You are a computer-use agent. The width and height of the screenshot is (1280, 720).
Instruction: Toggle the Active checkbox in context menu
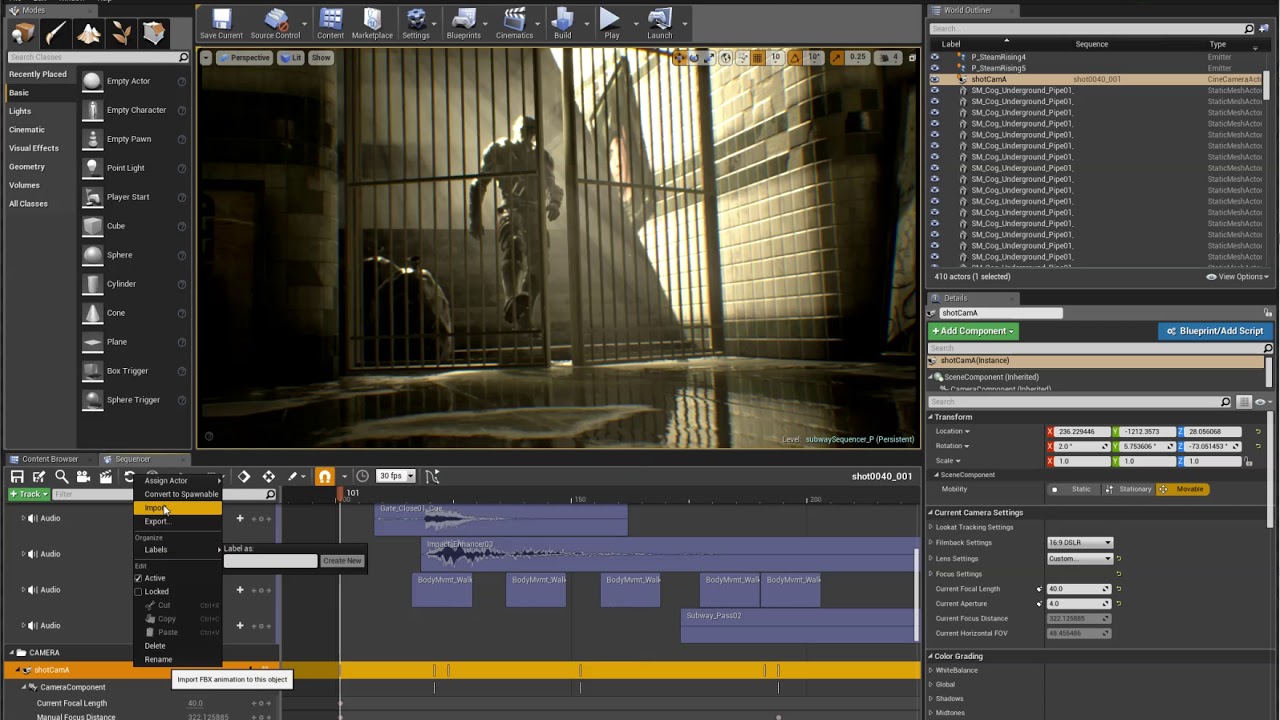pyautogui.click(x=139, y=578)
